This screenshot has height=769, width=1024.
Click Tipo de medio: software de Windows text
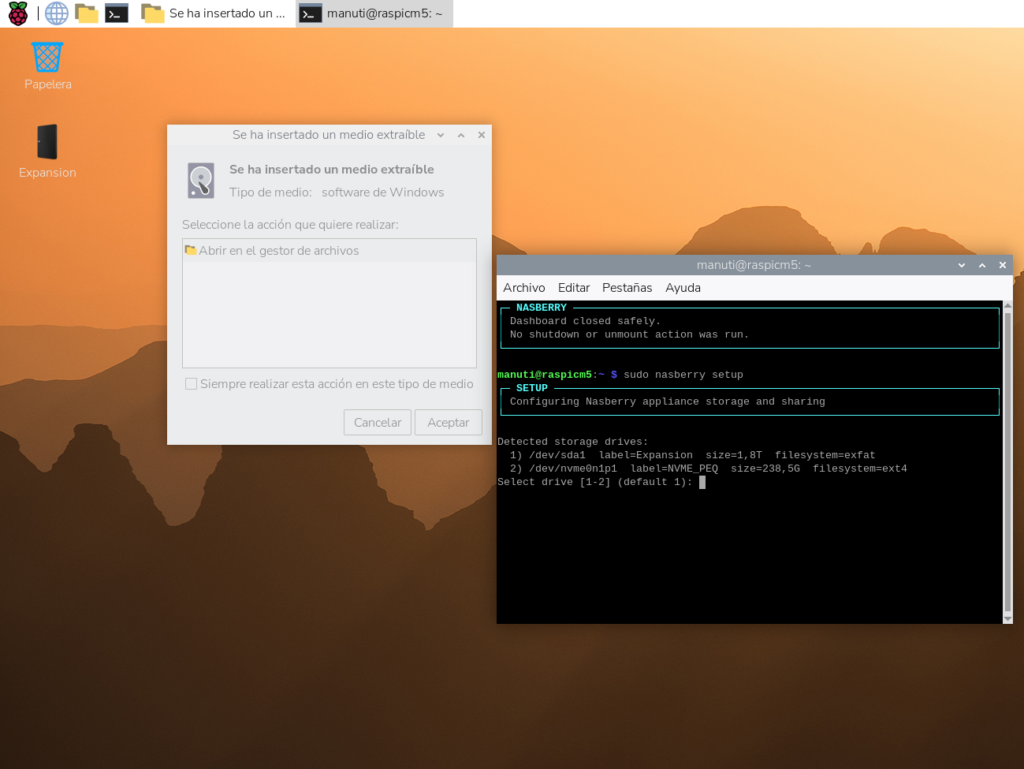pos(336,193)
